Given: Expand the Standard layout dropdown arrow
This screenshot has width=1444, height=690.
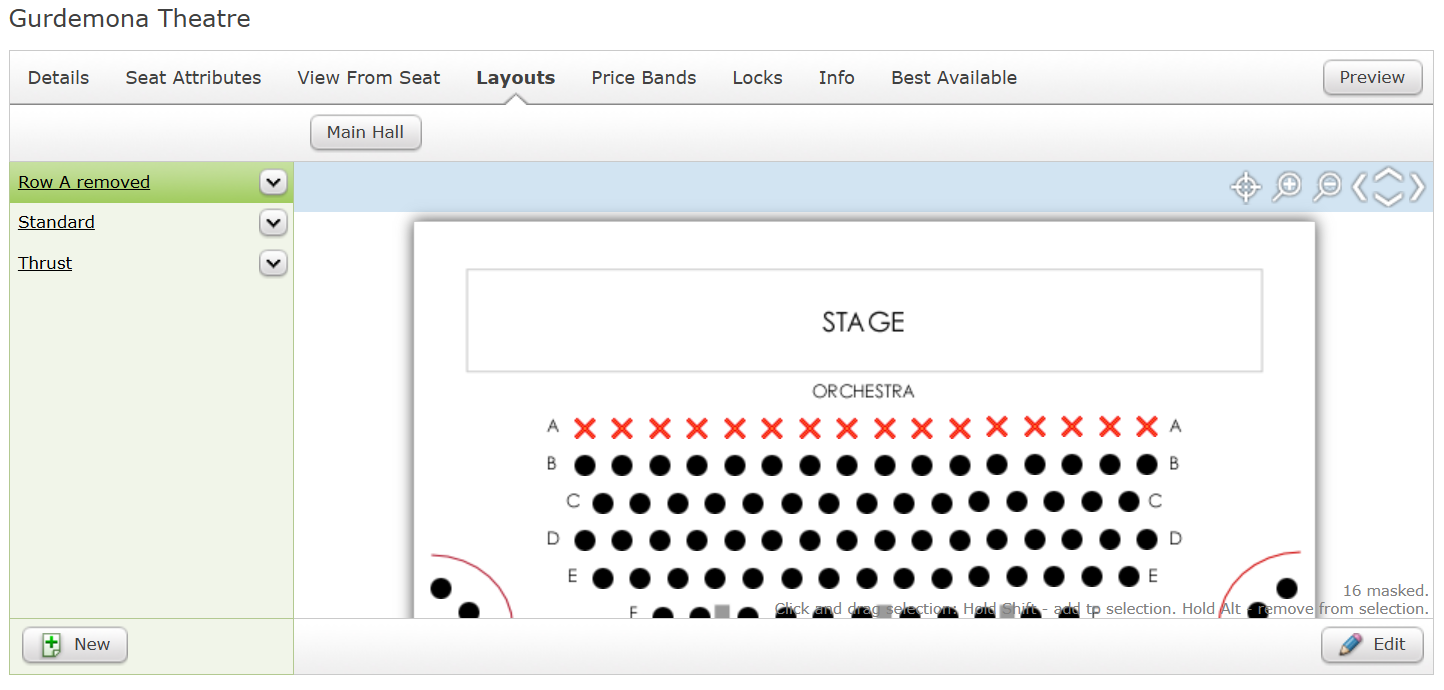Looking at the screenshot, I should [x=273, y=222].
